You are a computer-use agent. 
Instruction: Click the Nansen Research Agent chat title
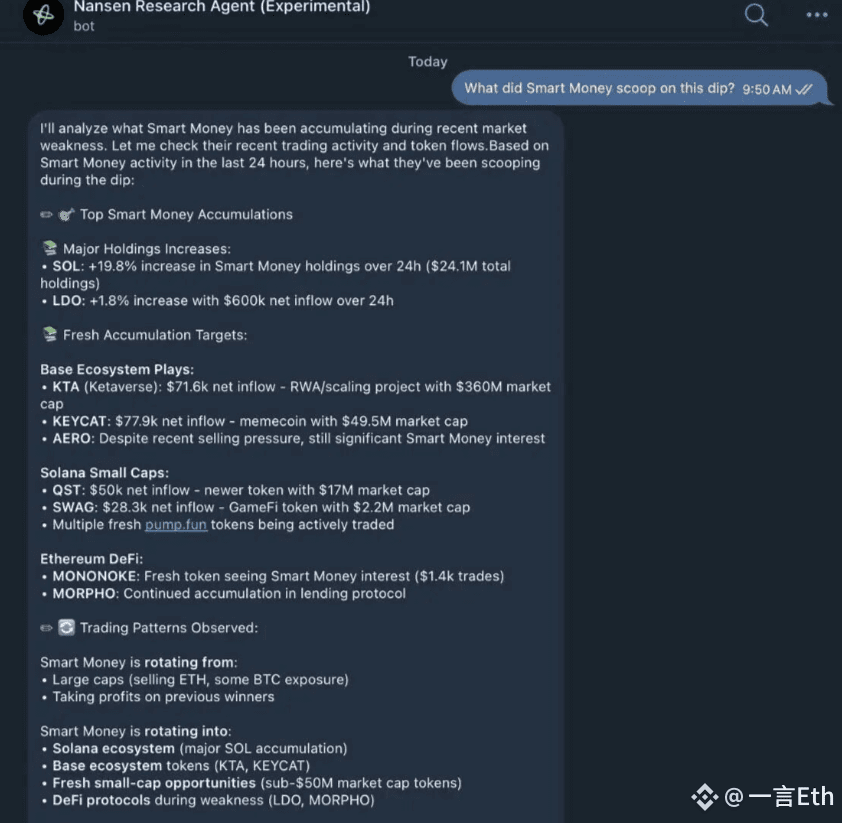click(222, 6)
